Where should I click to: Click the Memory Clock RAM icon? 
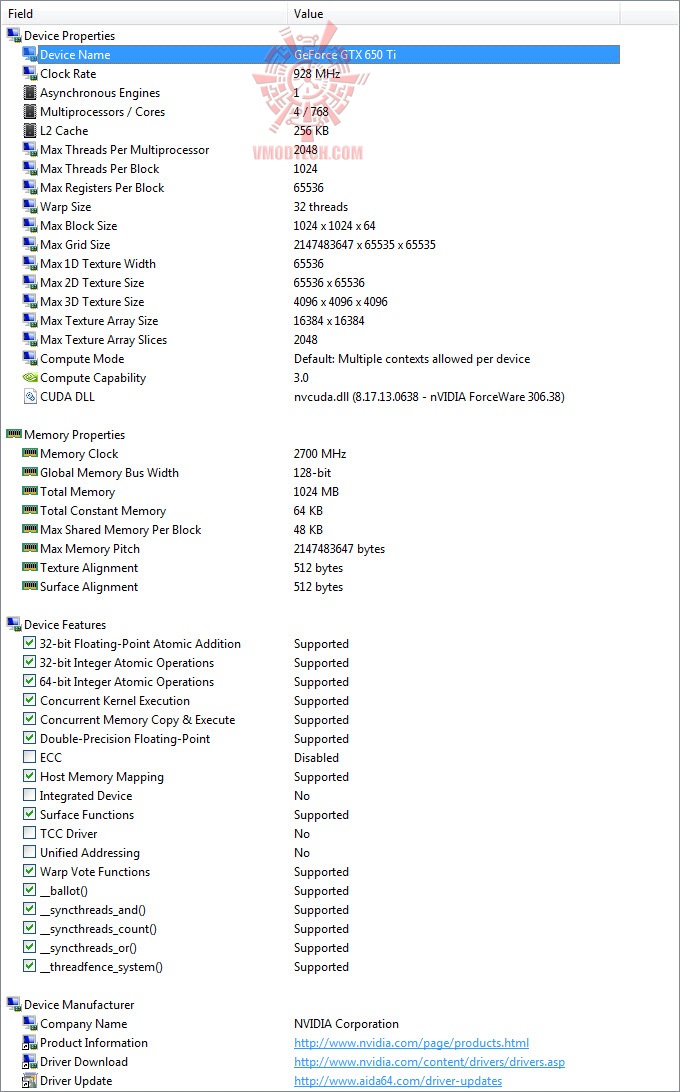pyautogui.click(x=29, y=453)
